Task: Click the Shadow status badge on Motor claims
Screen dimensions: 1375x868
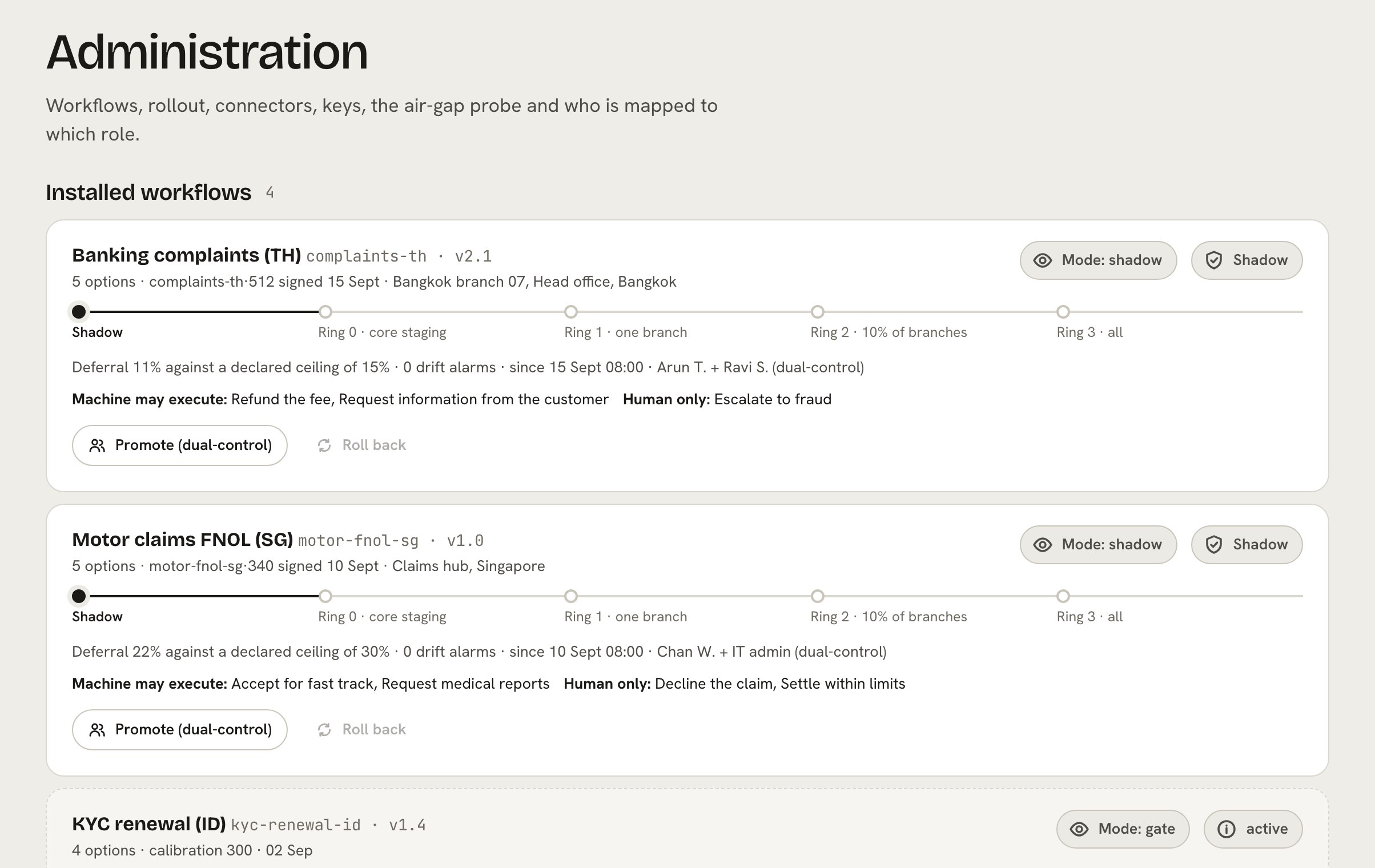Action: click(1247, 545)
